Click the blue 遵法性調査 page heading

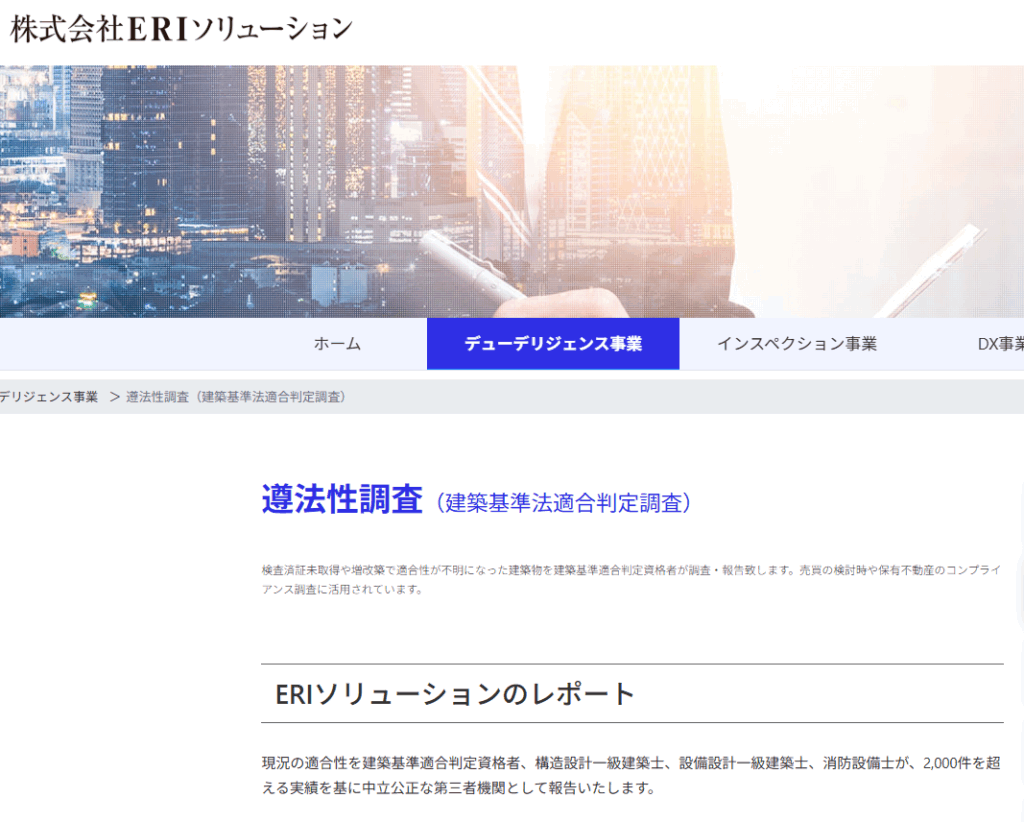[342, 499]
